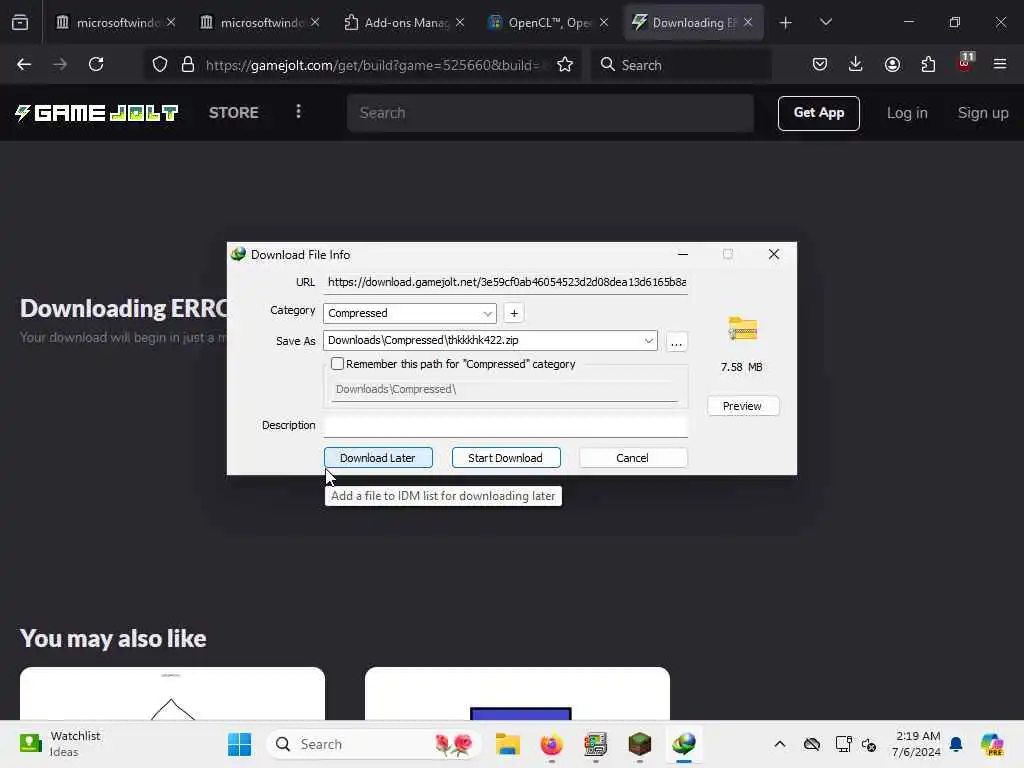This screenshot has height=768, width=1024.
Task: Click the download URL field
Action: pyautogui.click(x=505, y=282)
